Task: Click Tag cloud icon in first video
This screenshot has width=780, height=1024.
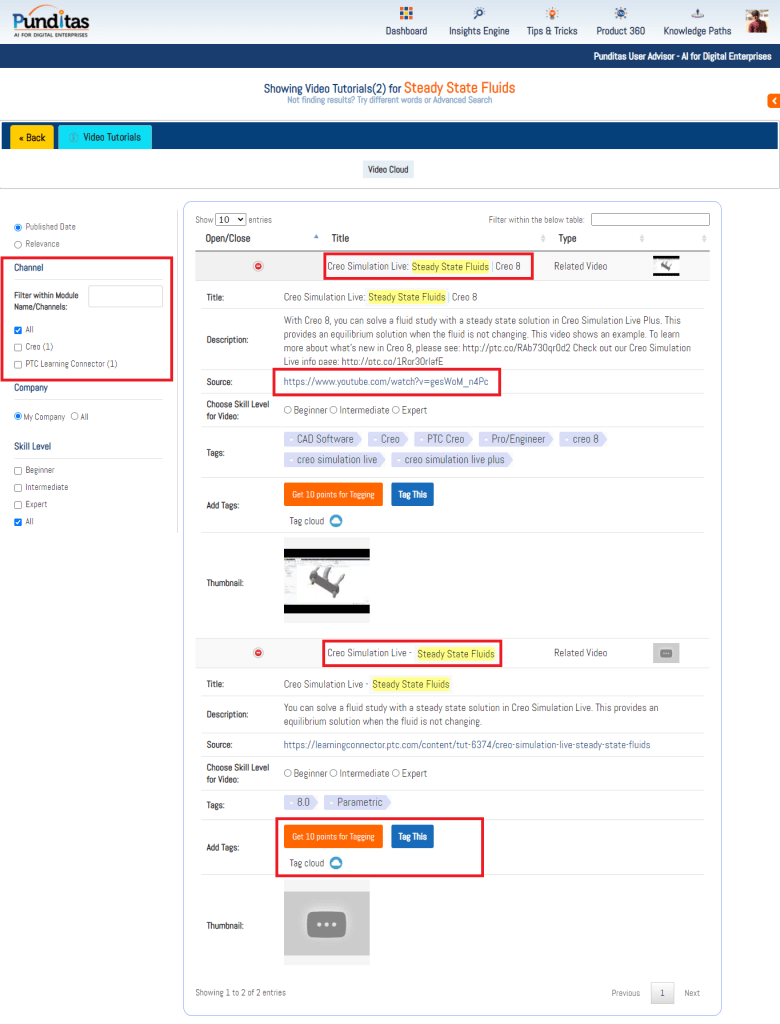Action: (x=336, y=521)
